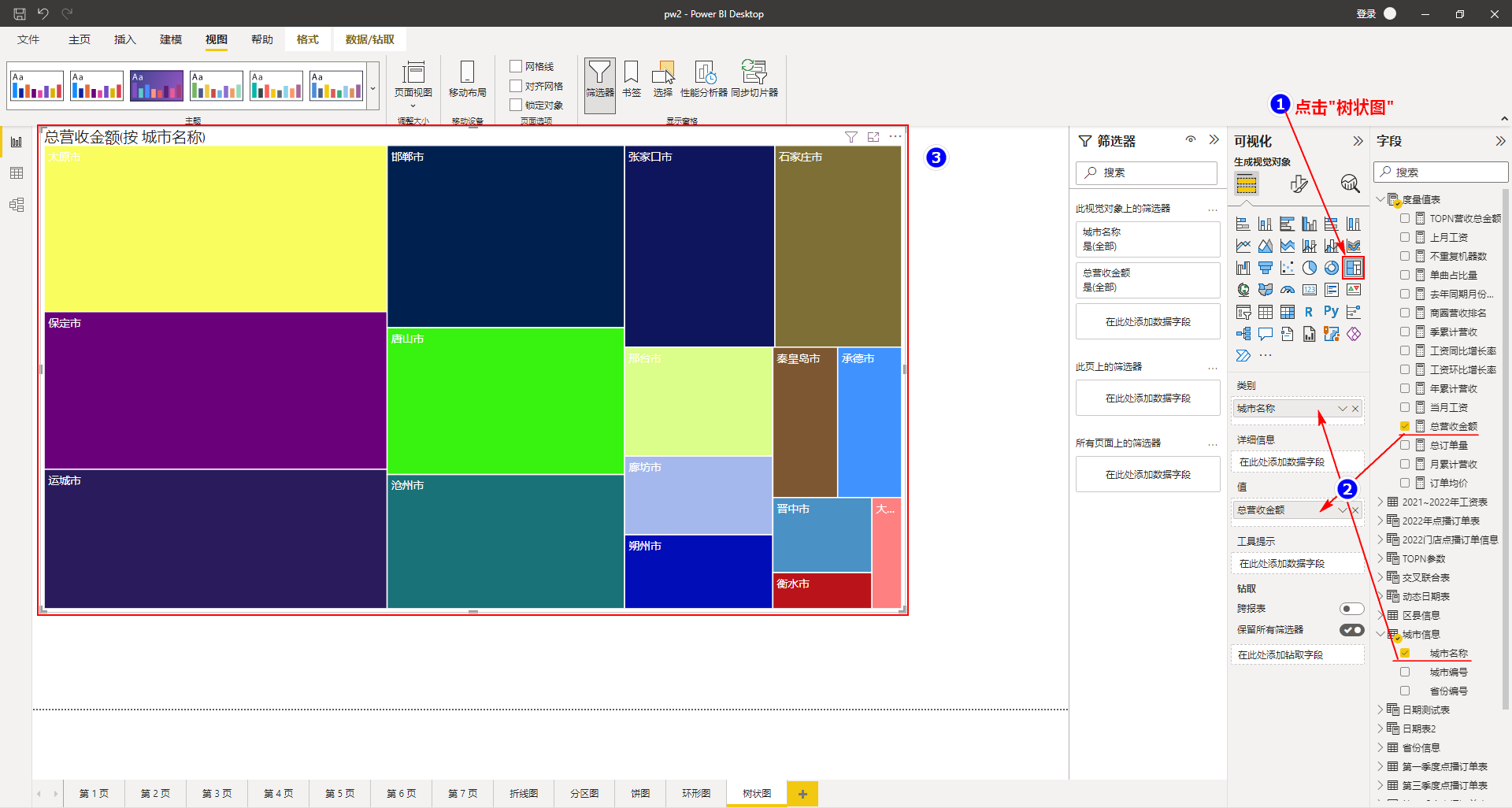Screen dimensions: 1512x808
Task: Select the Card (123) visual icon
Action: coord(1309,290)
